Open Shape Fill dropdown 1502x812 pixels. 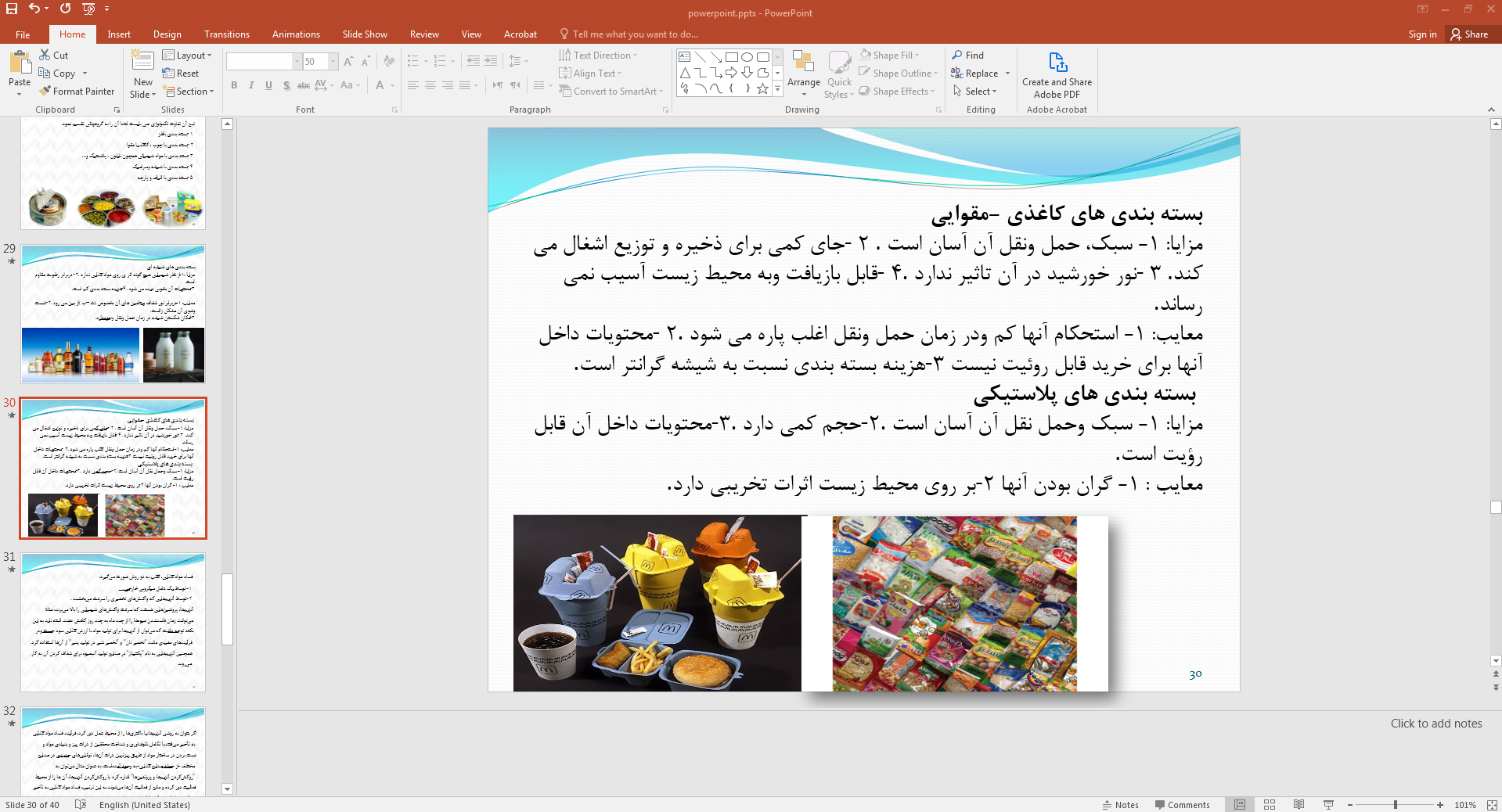890,56
